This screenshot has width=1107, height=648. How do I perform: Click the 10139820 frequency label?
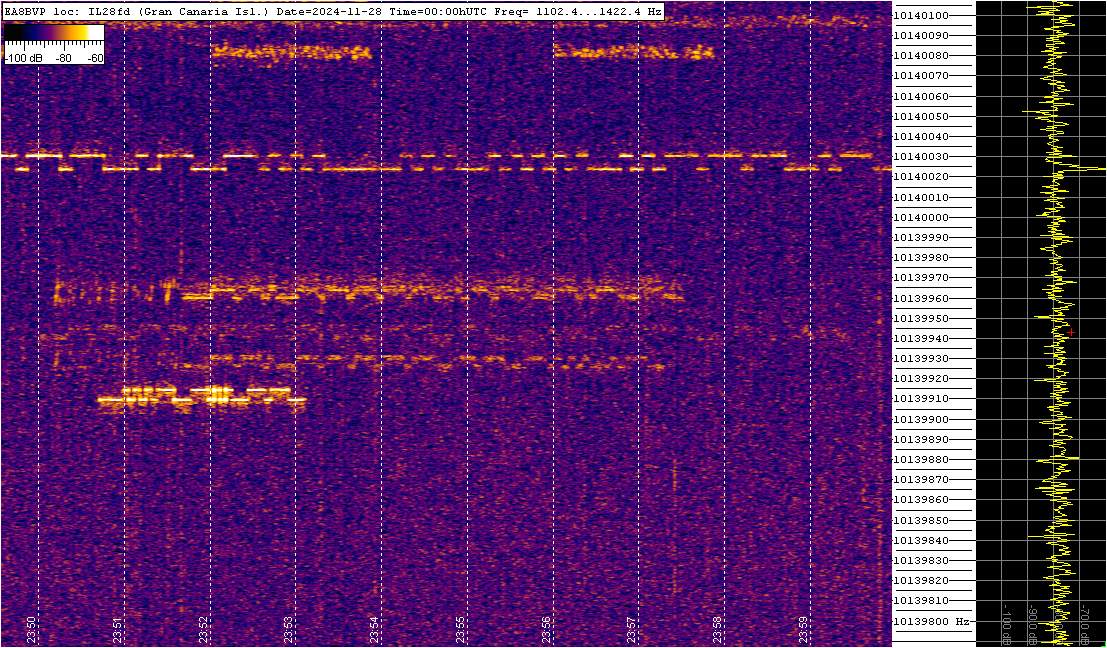921,580
